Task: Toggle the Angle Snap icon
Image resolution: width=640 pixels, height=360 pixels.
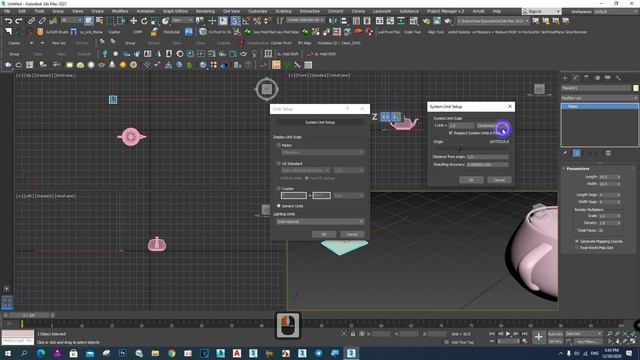Action: coord(246,21)
